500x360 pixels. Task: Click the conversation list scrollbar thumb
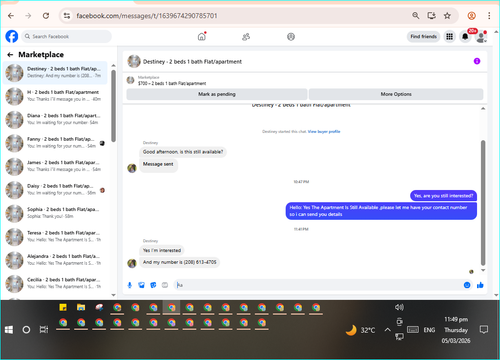[x=113, y=106]
